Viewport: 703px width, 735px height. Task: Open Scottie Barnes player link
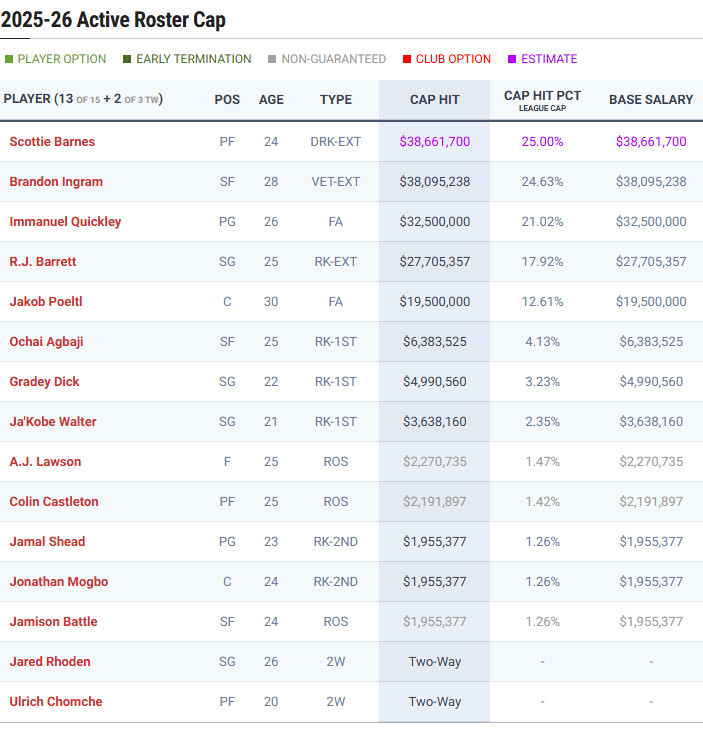[x=52, y=142]
